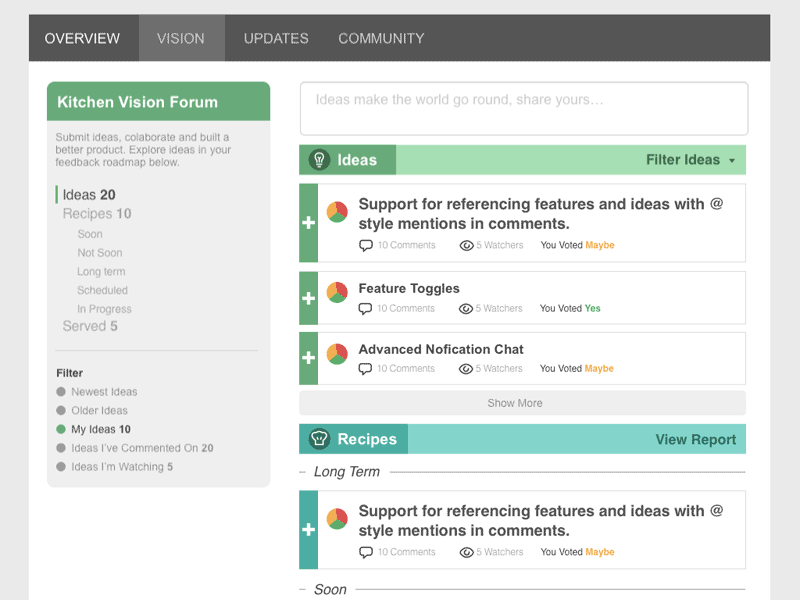Image resolution: width=800 pixels, height=600 pixels.
Task: Open View Report for Recipes
Action: click(x=695, y=439)
